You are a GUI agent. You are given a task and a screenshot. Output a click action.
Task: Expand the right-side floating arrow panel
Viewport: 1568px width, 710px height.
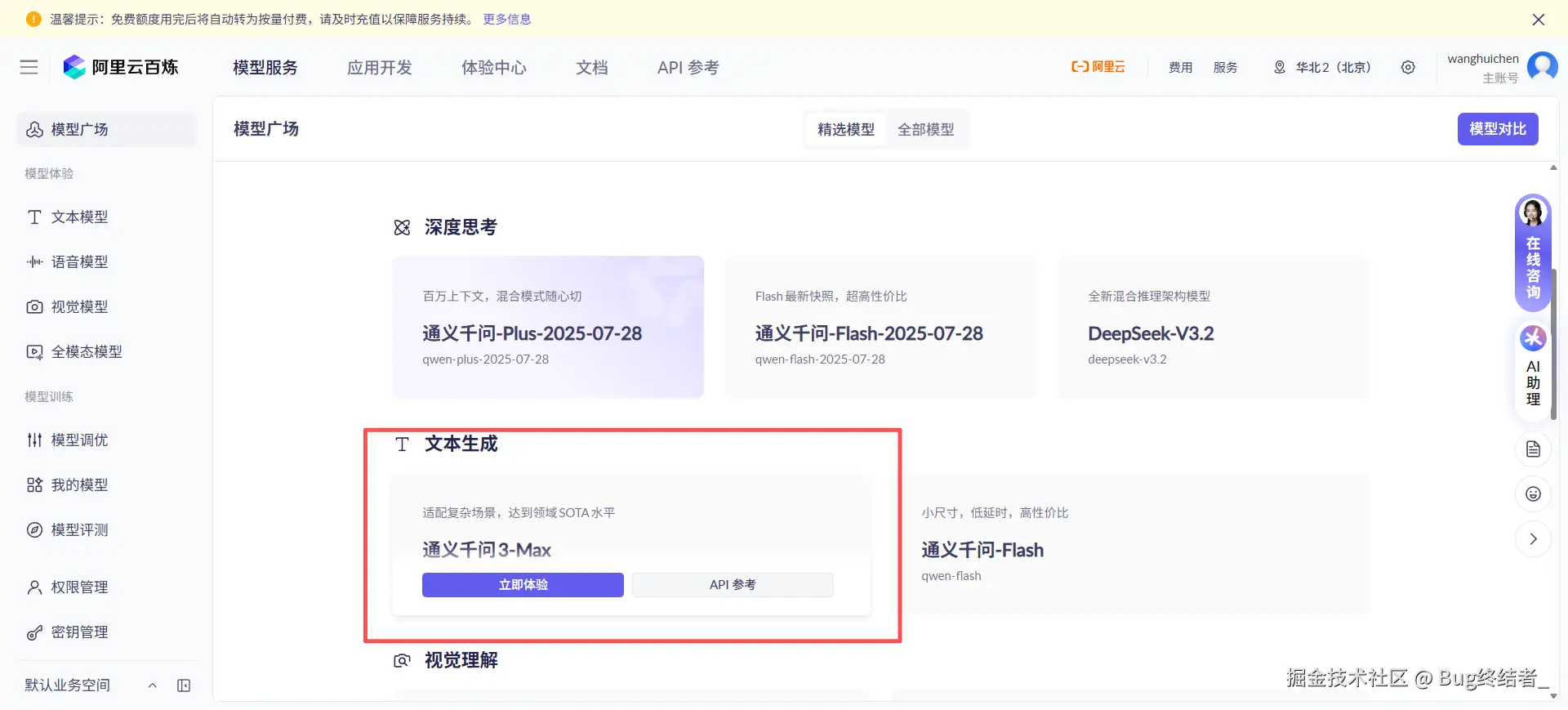click(1533, 539)
